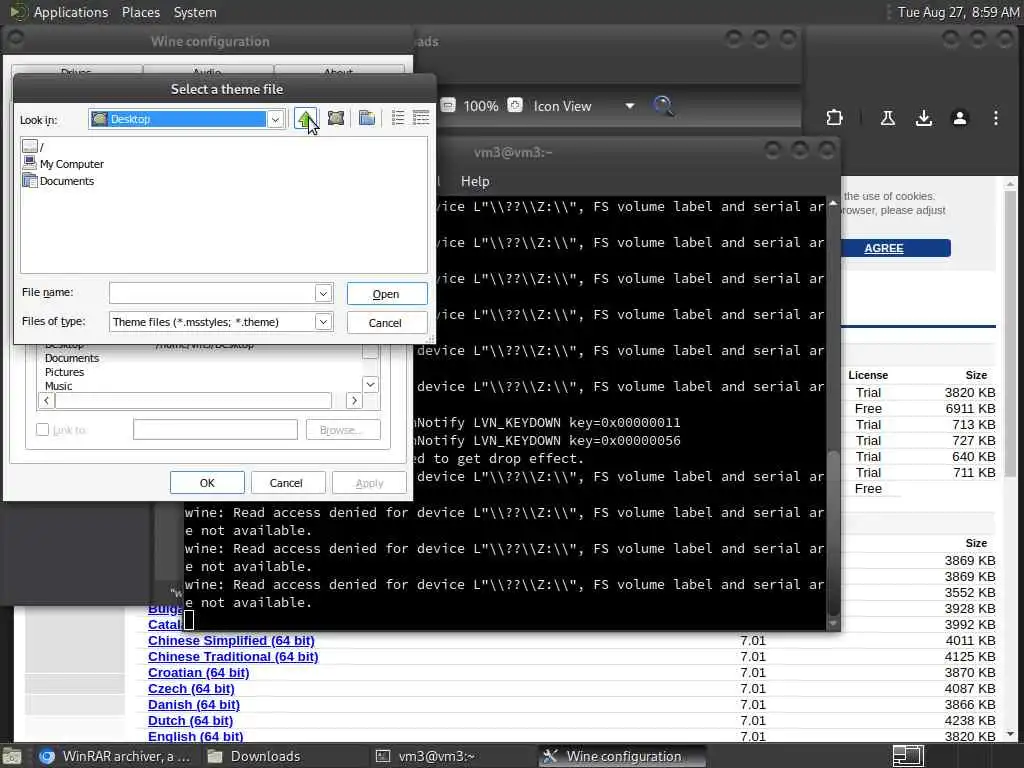Create new folder in theme file dialog

367,118
